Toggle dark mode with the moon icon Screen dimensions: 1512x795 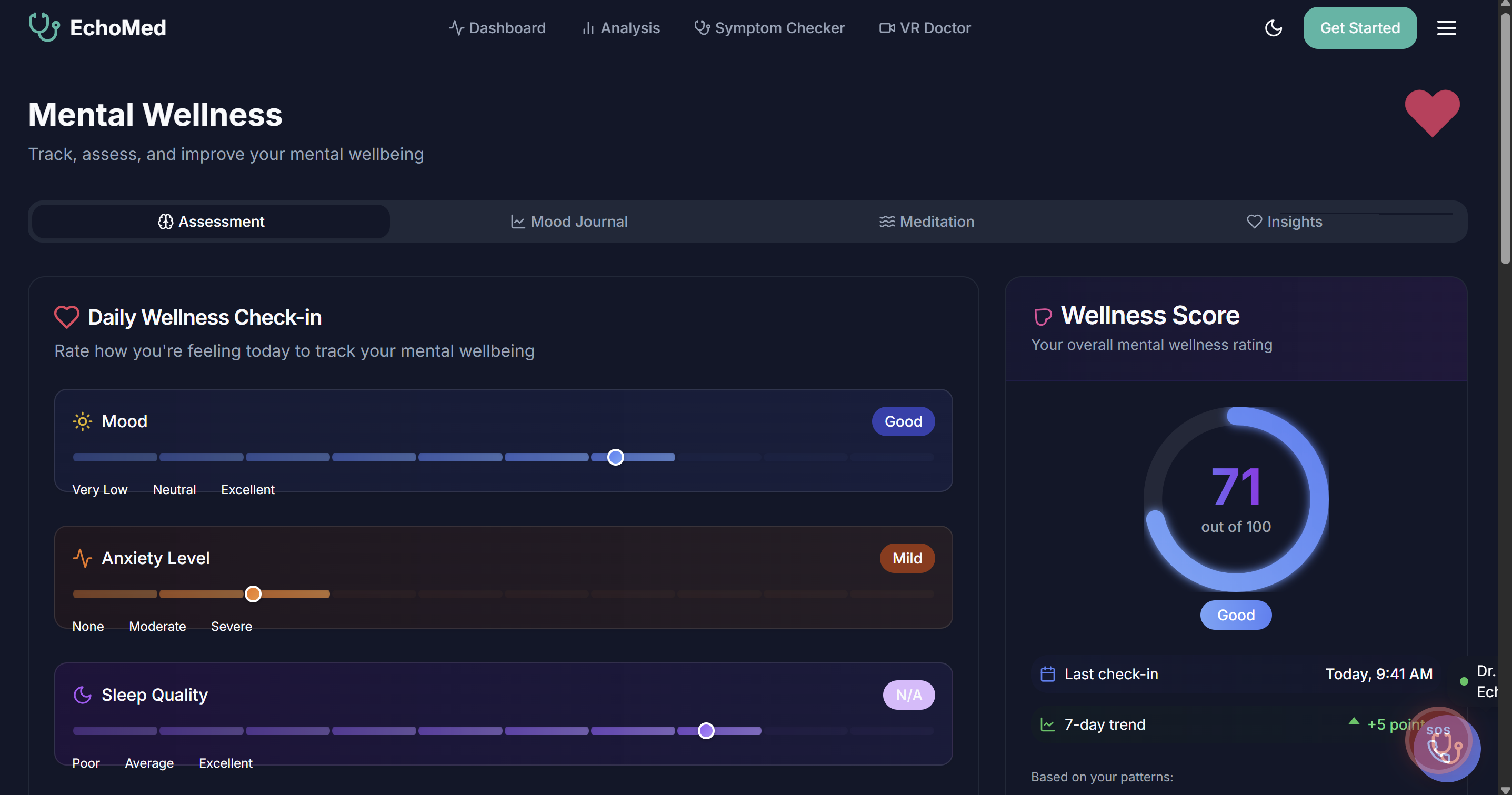click(x=1273, y=27)
